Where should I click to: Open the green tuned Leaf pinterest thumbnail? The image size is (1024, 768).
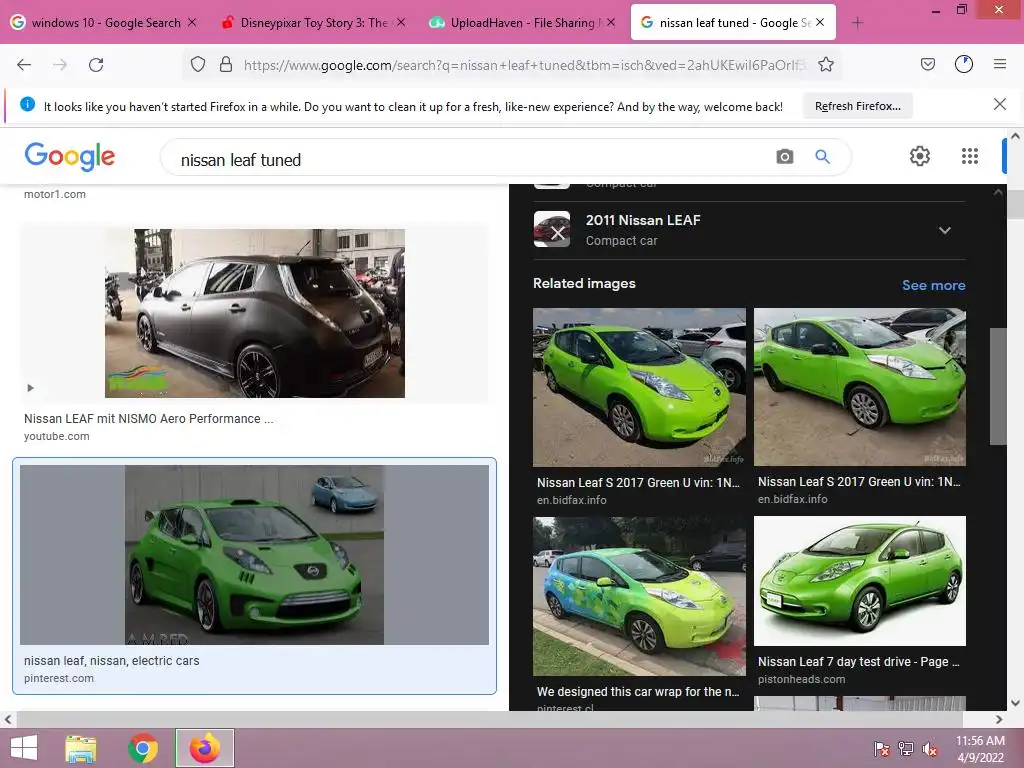[x=255, y=555]
